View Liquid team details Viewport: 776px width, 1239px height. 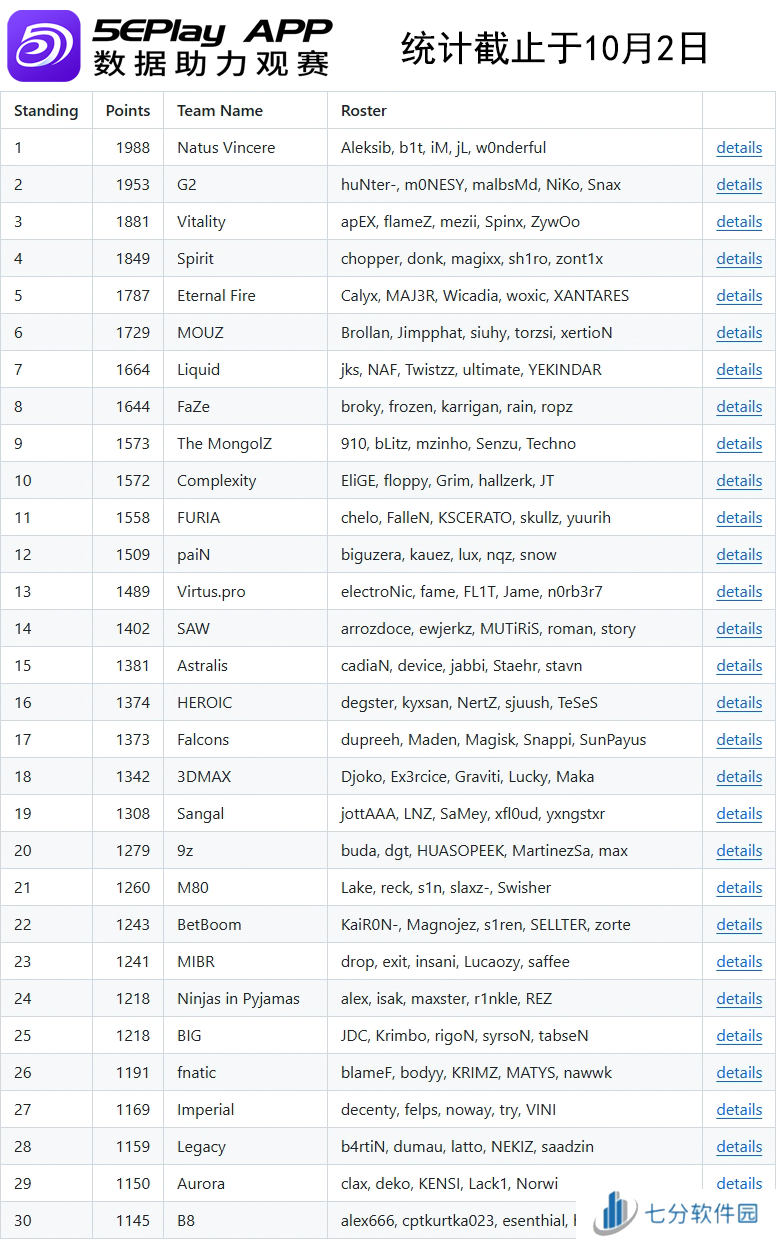[739, 370]
